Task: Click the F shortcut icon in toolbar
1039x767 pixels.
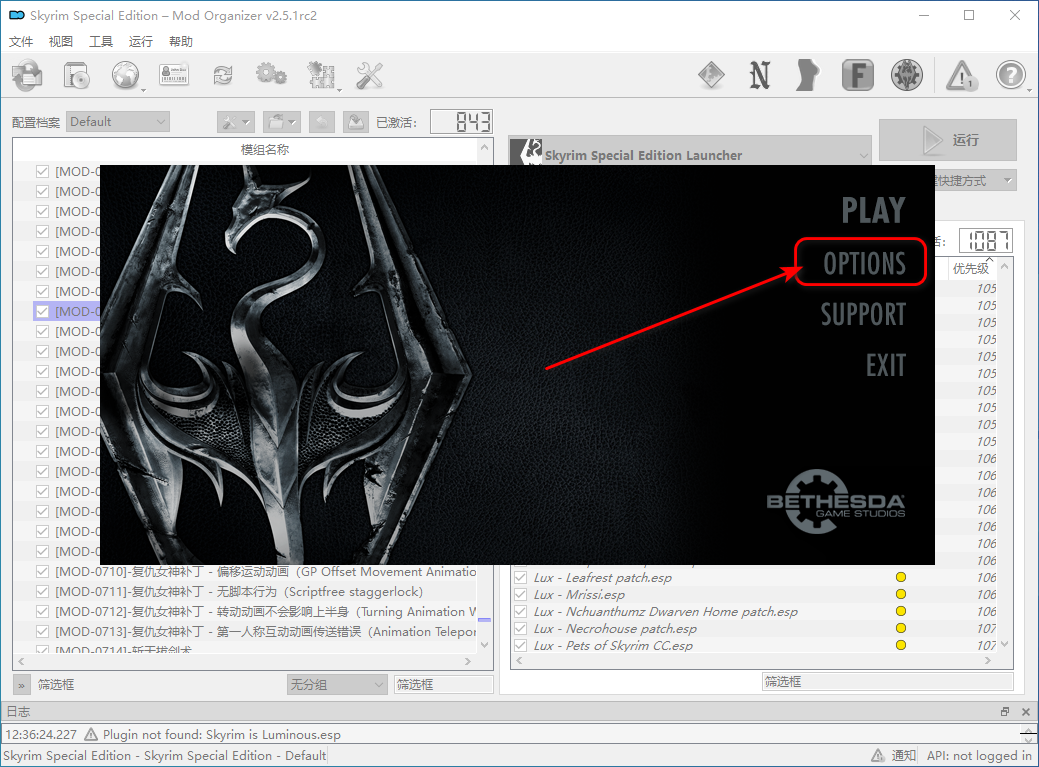Action: tap(857, 75)
